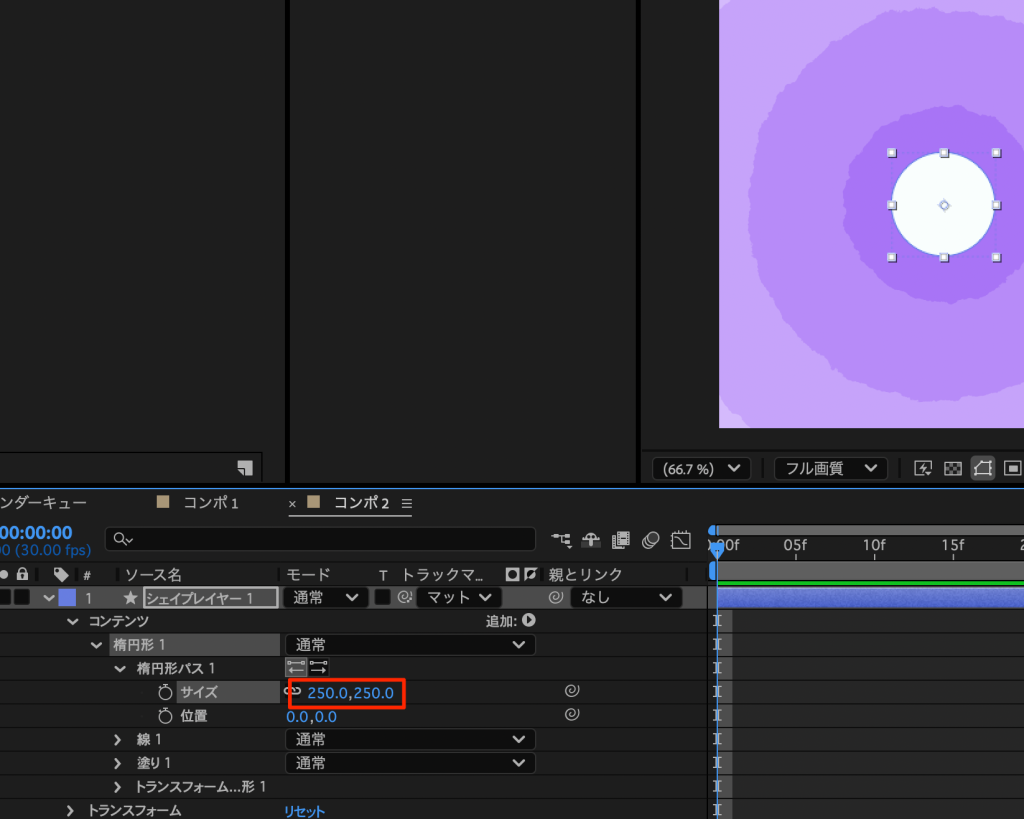Viewport: 1024px width, 819px height.
Task: Open the magnification 66.7% dropdown
Action: click(x=701, y=468)
